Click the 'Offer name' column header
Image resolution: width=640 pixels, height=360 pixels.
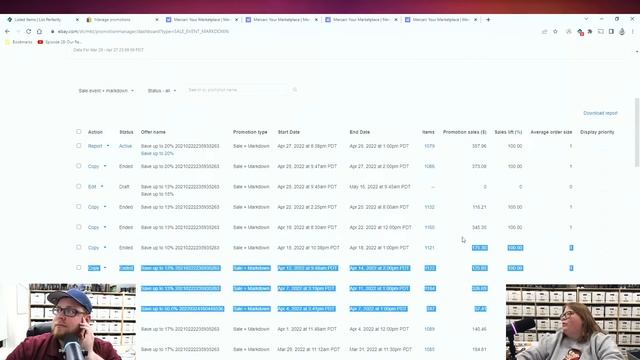coord(153,132)
